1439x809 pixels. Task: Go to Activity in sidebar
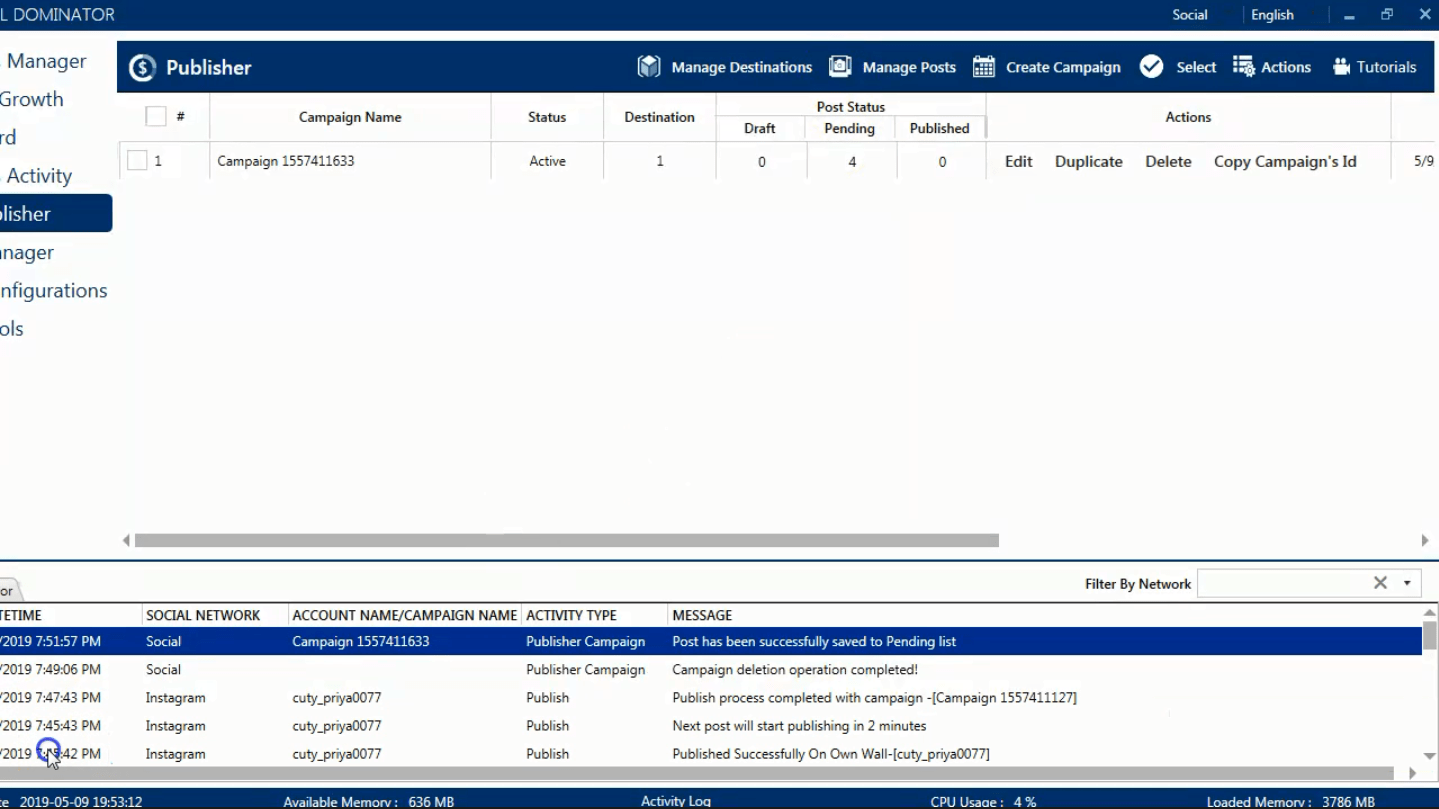(x=38, y=176)
